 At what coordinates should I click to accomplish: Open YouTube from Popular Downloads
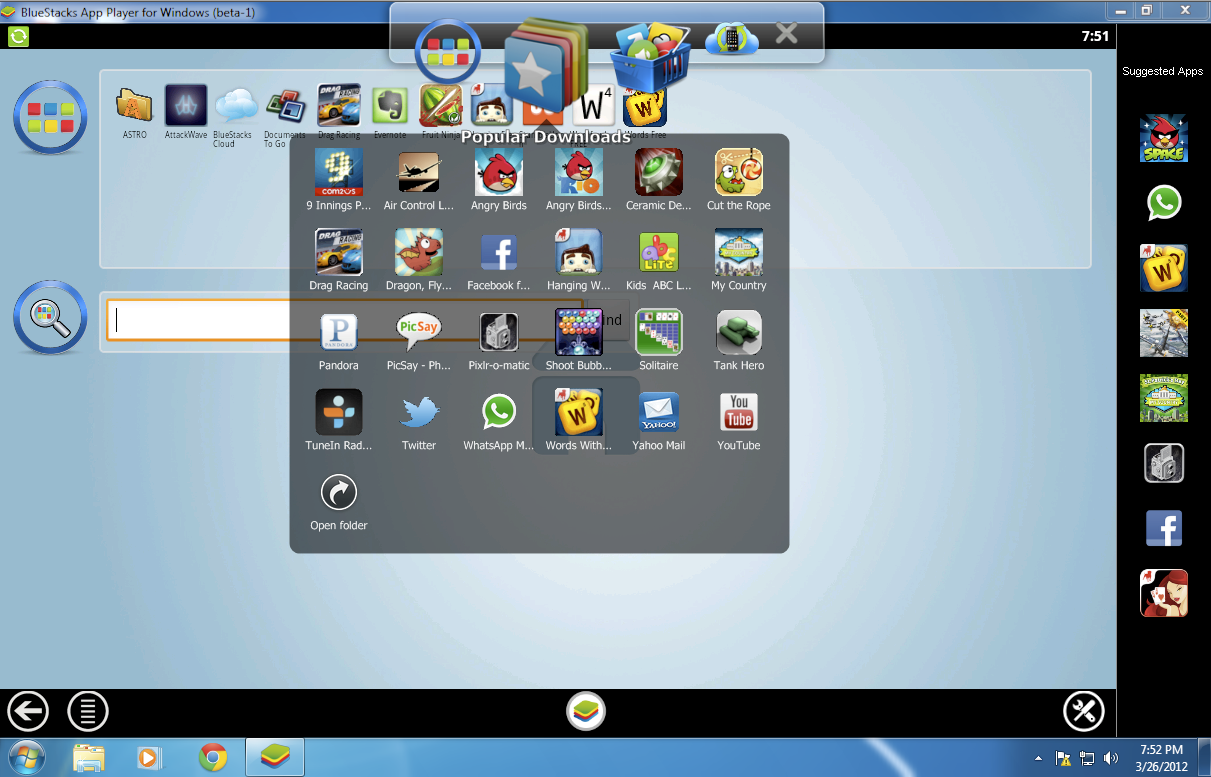pos(738,413)
